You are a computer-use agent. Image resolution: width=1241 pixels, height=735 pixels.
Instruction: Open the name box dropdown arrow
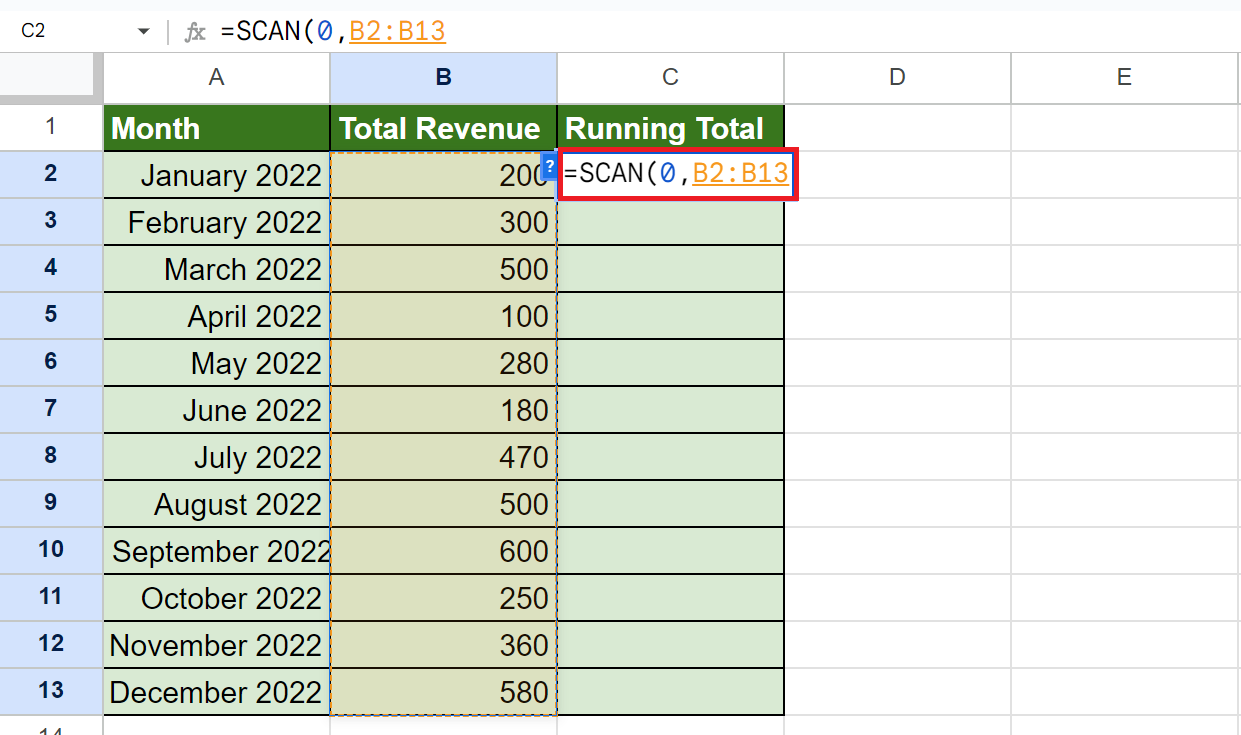click(144, 32)
